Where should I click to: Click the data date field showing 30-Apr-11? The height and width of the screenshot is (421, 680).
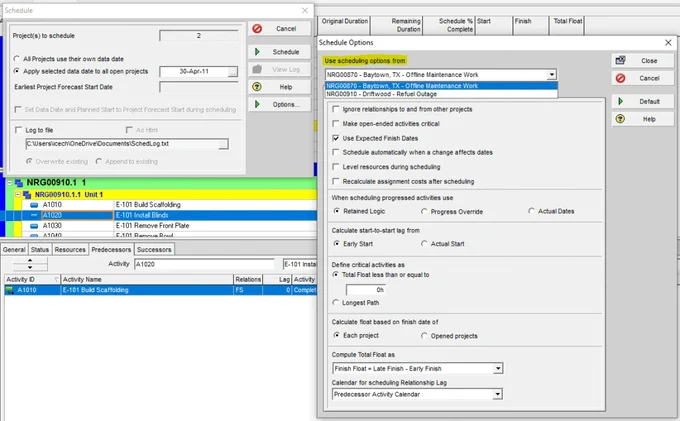pyautogui.click(x=194, y=72)
